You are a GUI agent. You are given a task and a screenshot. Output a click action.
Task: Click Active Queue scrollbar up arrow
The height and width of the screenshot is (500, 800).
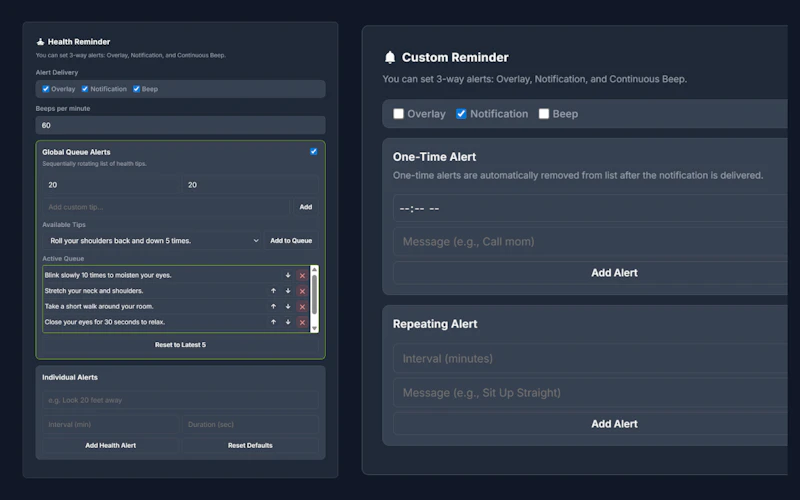tap(314, 269)
